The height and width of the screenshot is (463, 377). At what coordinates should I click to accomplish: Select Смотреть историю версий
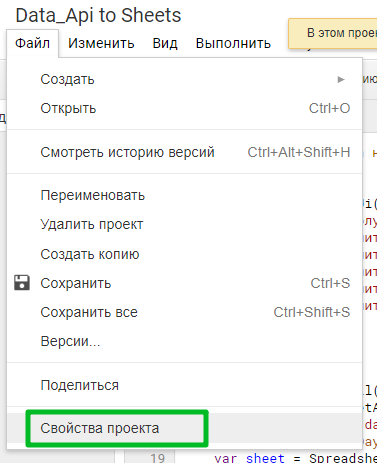pos(185,152)
